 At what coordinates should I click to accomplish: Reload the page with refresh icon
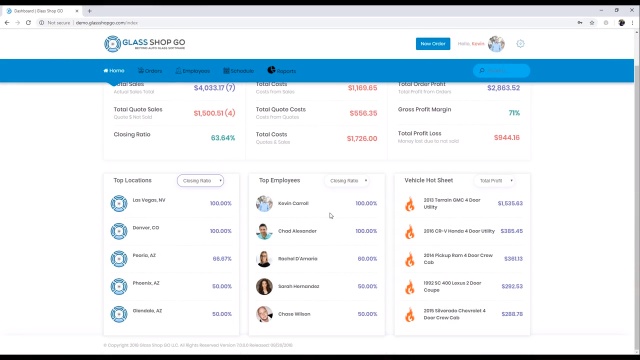tap(28, 23)
